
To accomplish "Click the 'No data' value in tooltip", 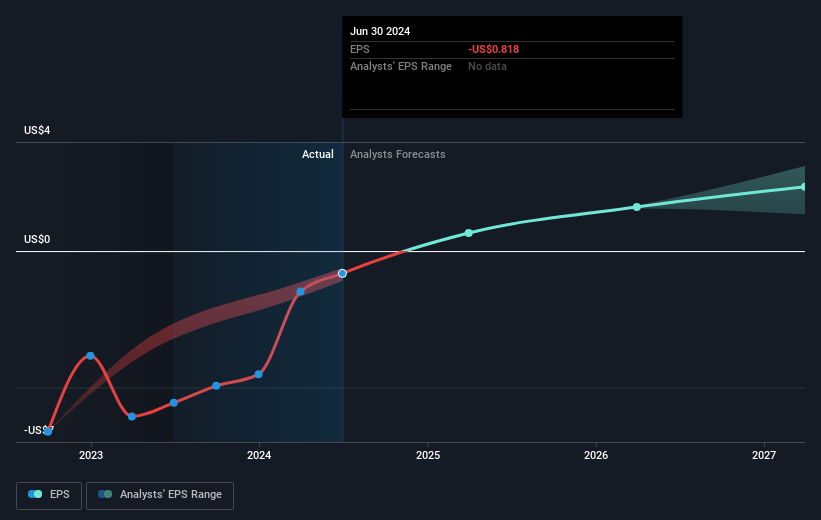I will click(487, 67).
